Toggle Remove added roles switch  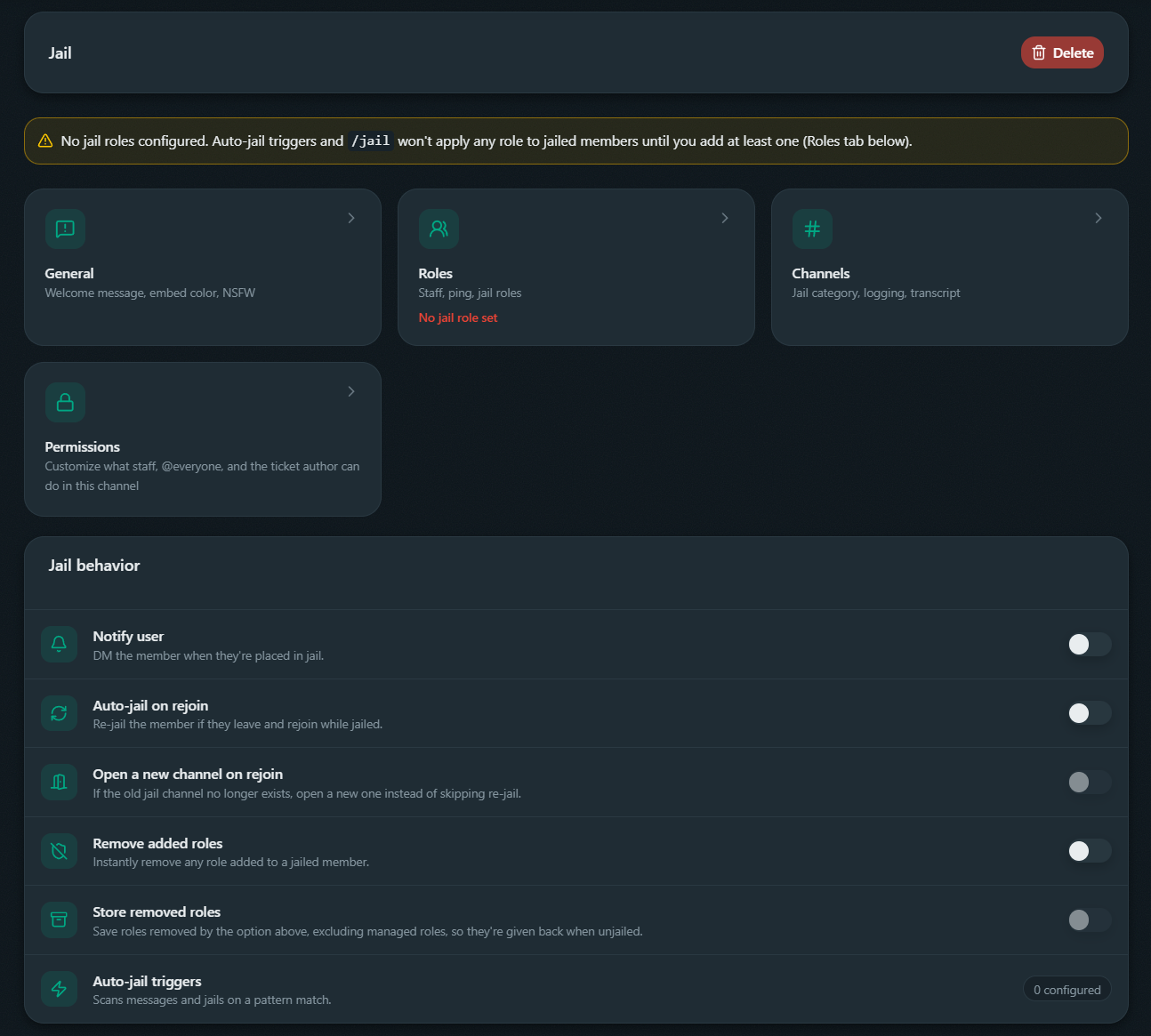click(1090, 851)
